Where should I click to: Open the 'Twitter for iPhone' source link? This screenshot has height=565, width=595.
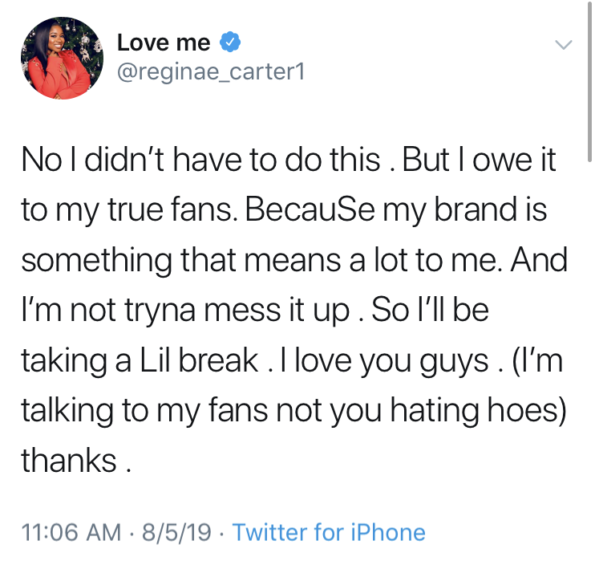[329, 532]
